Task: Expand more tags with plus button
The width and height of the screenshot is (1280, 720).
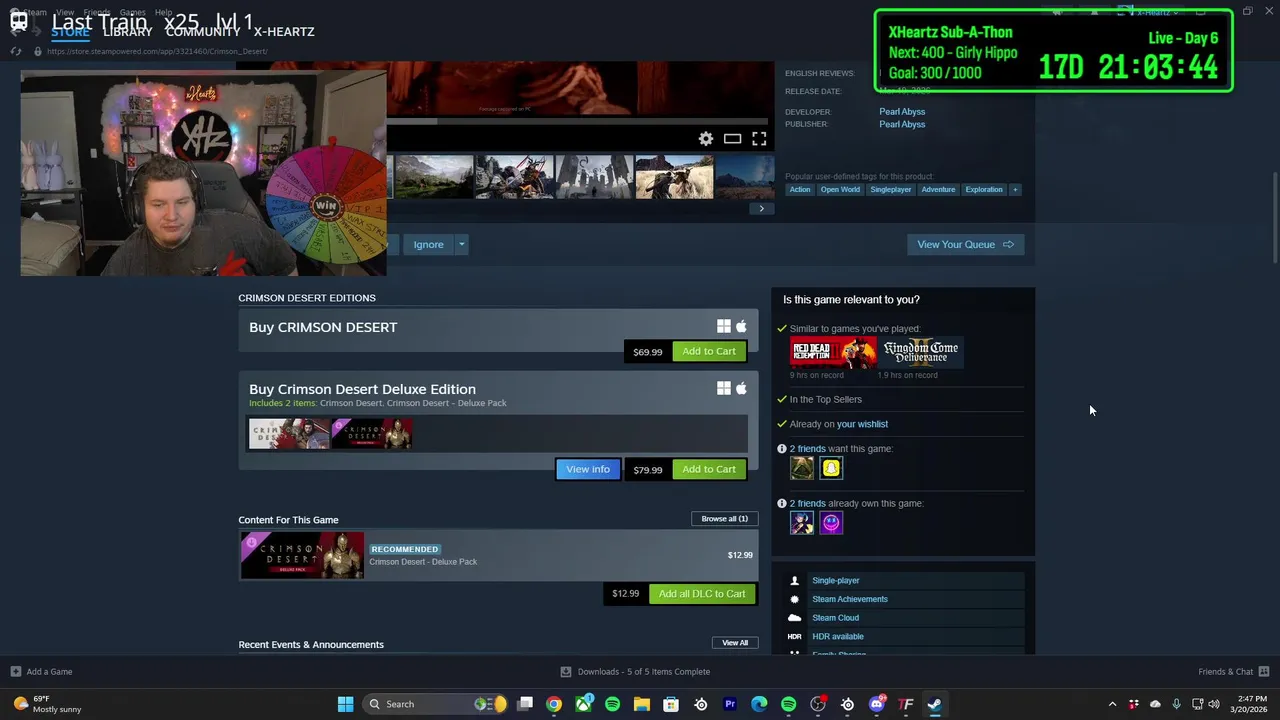Action: (x=1015, y=189)
